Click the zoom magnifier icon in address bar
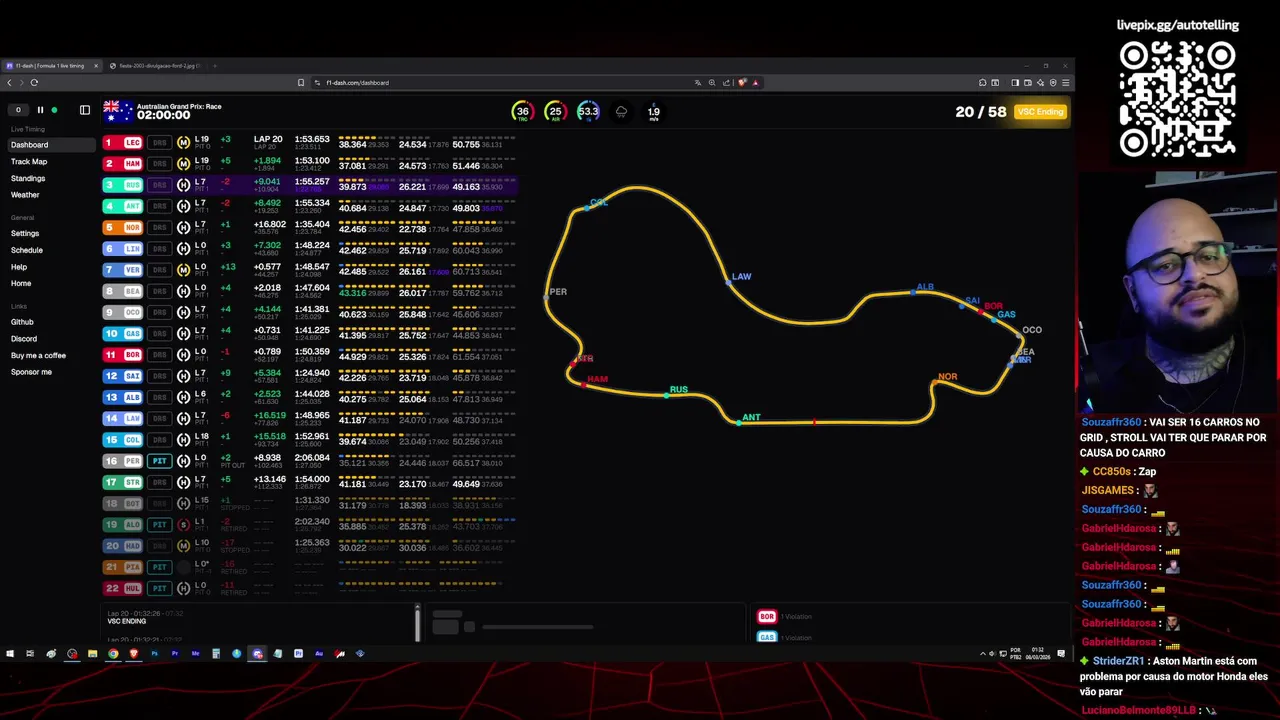Image resolution: width=1280 pixels, height=720 pixels. tap(712, 83)
